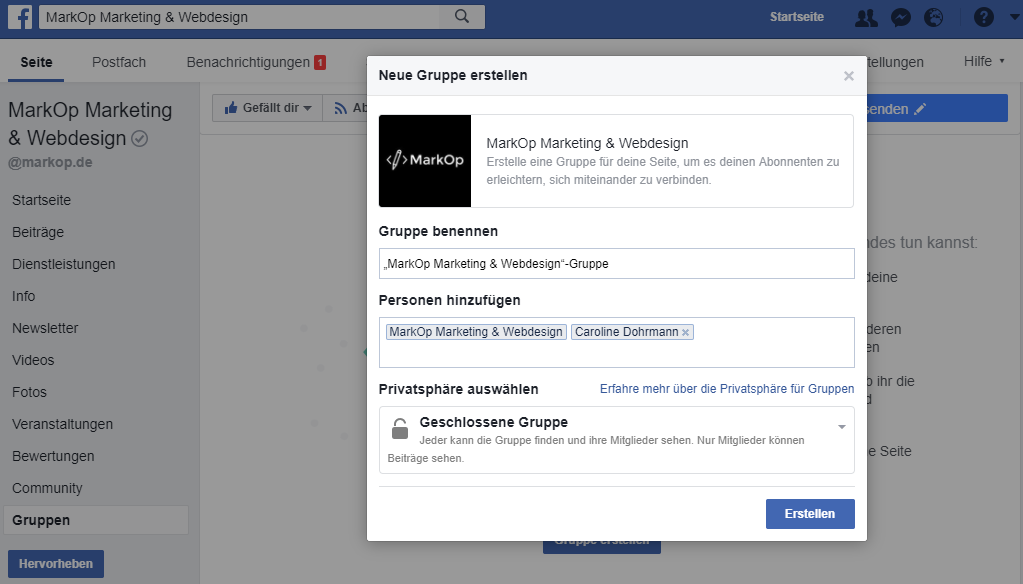
Task: Remove Caroline Dohrmann from members
Action: tap(685, 332)
